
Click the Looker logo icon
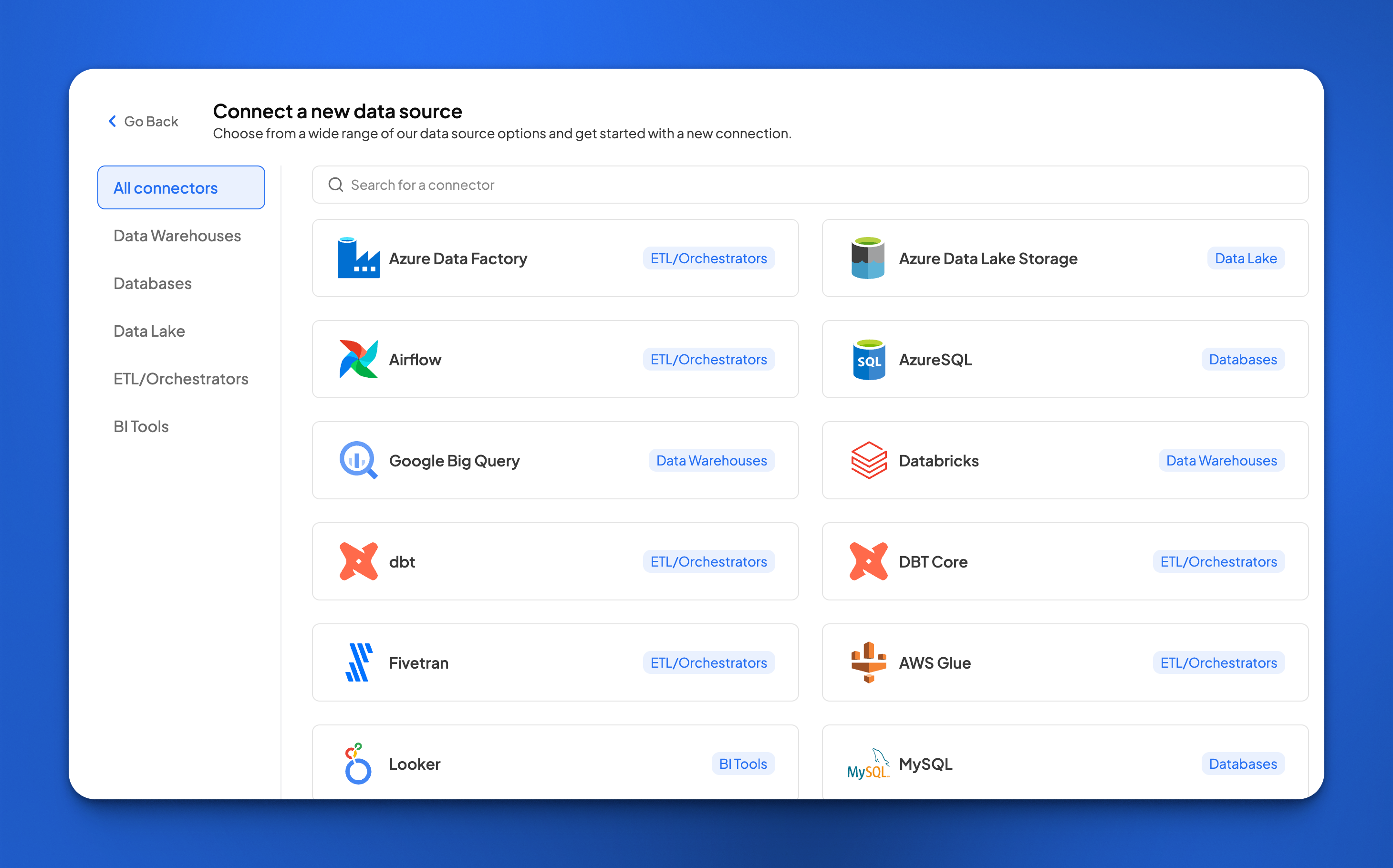pos(358,764)
